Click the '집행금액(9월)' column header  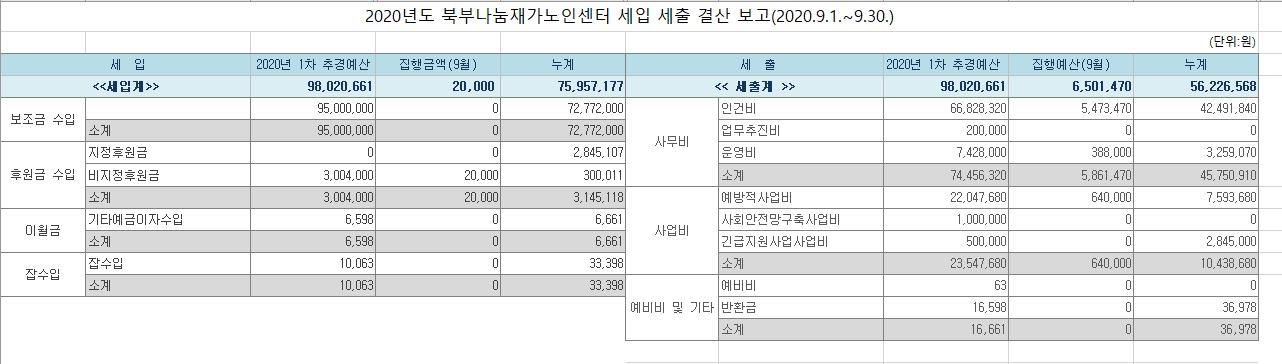438,64
